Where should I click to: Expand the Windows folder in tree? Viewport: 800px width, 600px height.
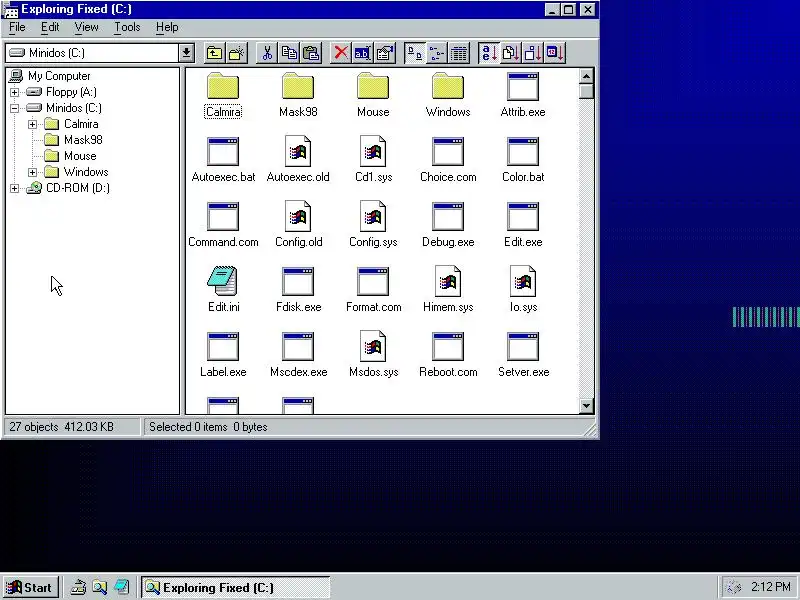[x=33, y=172]
